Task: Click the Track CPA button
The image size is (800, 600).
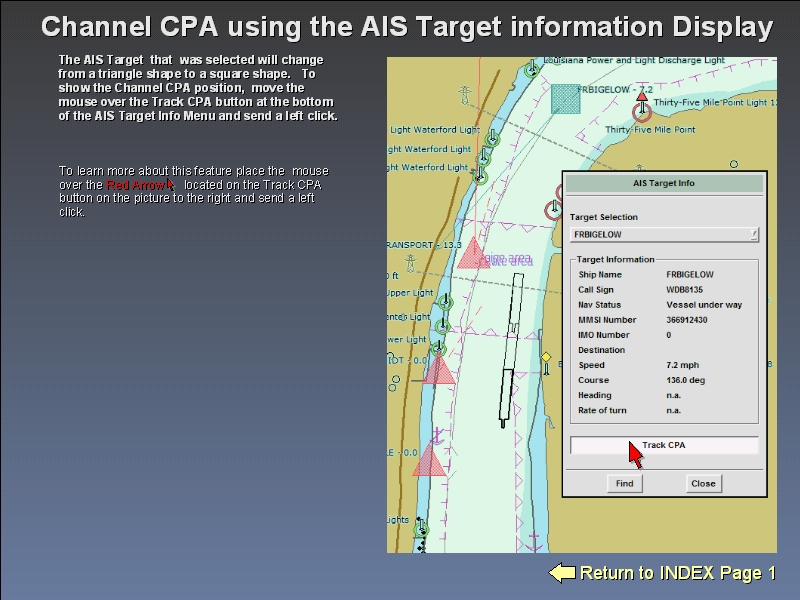Action: 664,445
